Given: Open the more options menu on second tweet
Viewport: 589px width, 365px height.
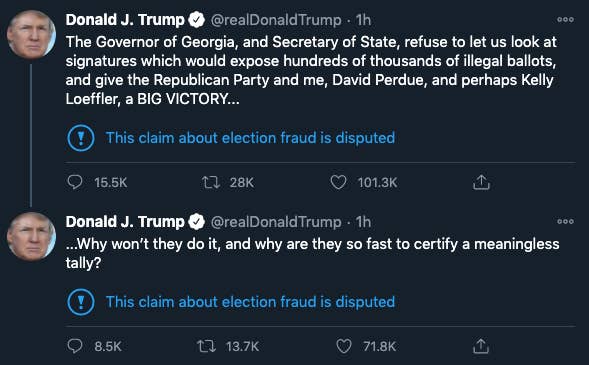Looking at the screenshot, I should point(565,222).
